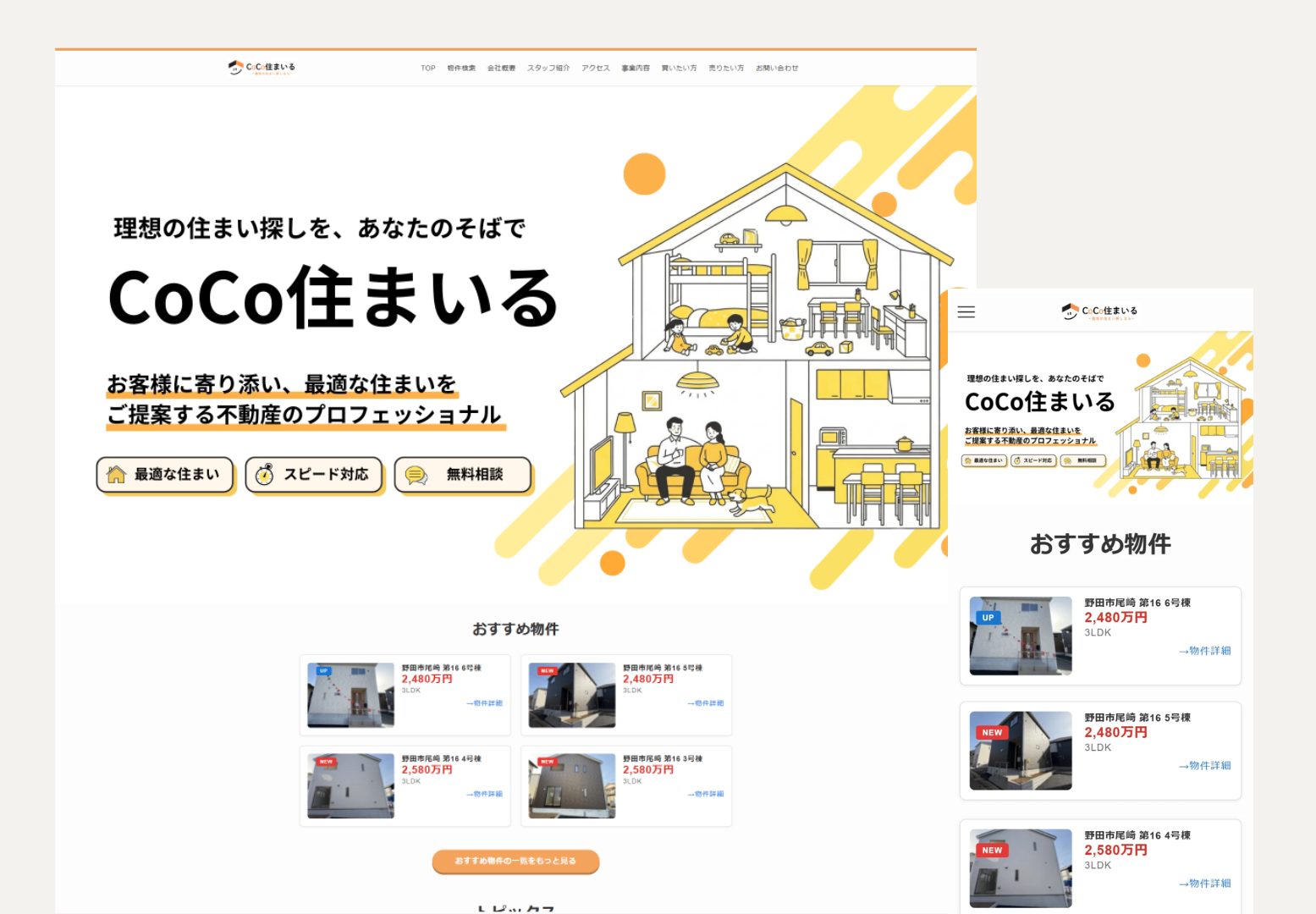Click おすすめ物件の一覧をもっと見る button
The width and height of the screenshot is (1316, 914).
point(515,862)
